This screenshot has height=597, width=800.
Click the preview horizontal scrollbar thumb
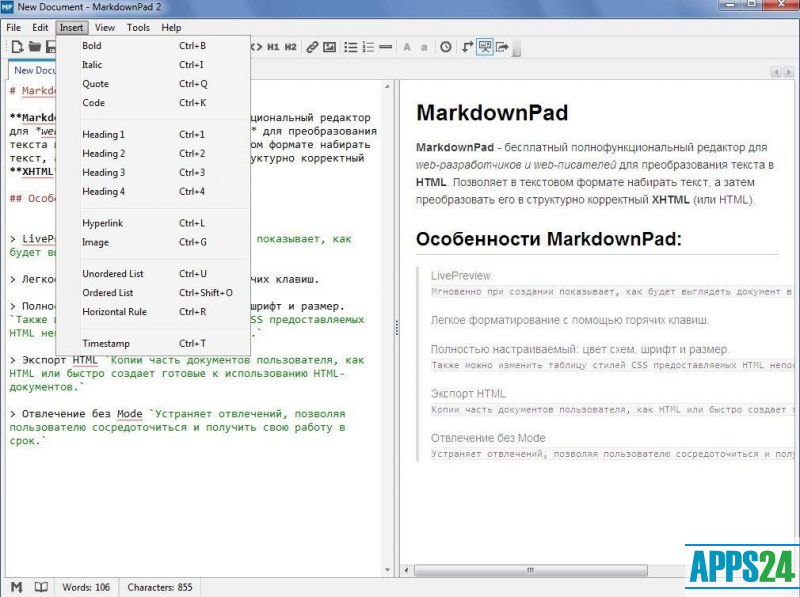click(x=531, y=570)
